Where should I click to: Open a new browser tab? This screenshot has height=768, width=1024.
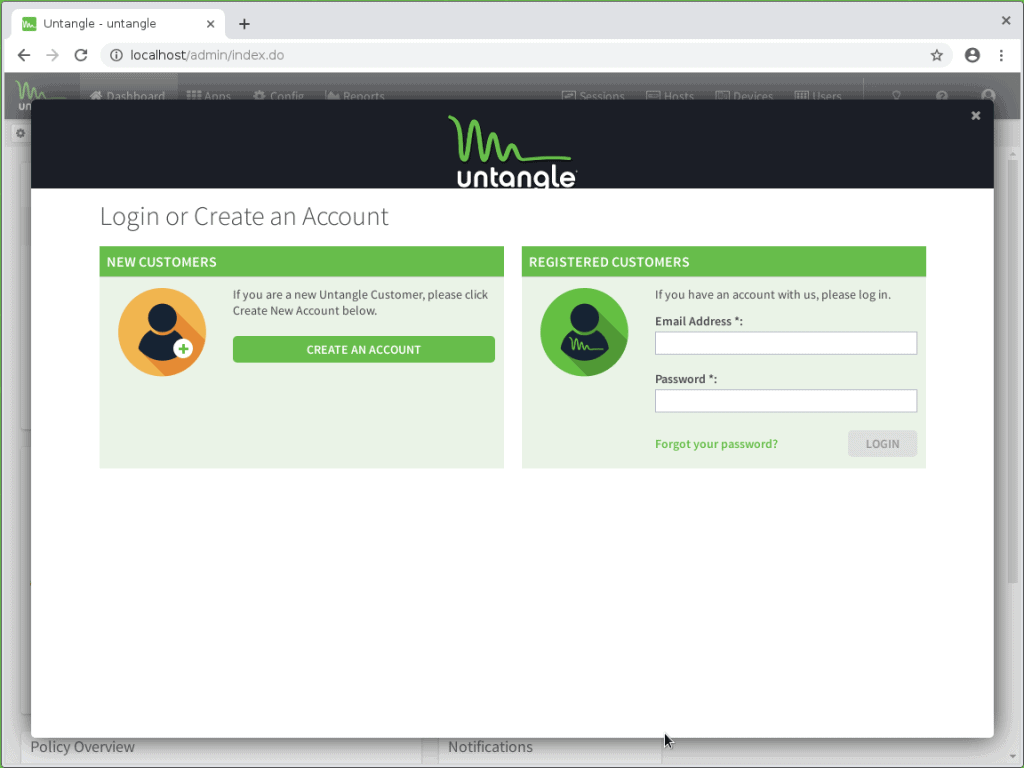click(x=244, y=24)
